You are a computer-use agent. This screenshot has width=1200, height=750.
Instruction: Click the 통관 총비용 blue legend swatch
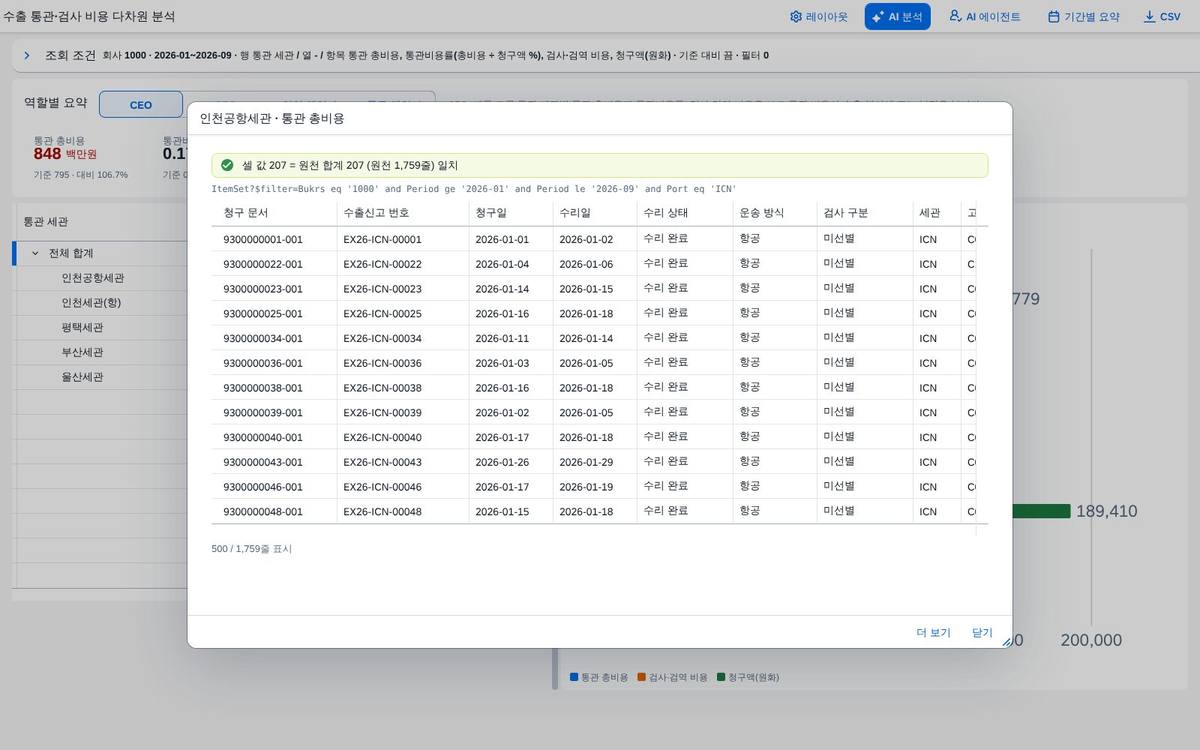coord(574,677)
